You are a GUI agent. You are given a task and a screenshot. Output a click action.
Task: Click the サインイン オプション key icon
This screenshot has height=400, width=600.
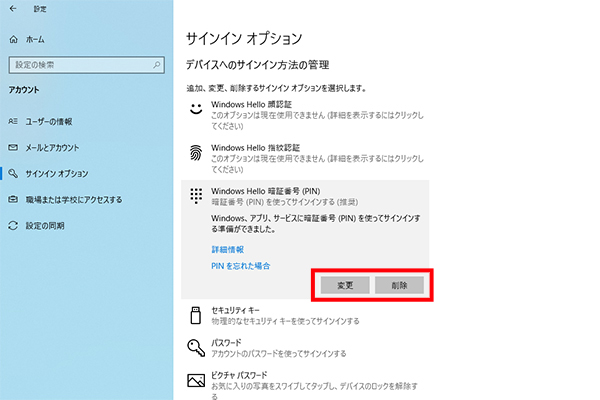click(x=13, y=173)
